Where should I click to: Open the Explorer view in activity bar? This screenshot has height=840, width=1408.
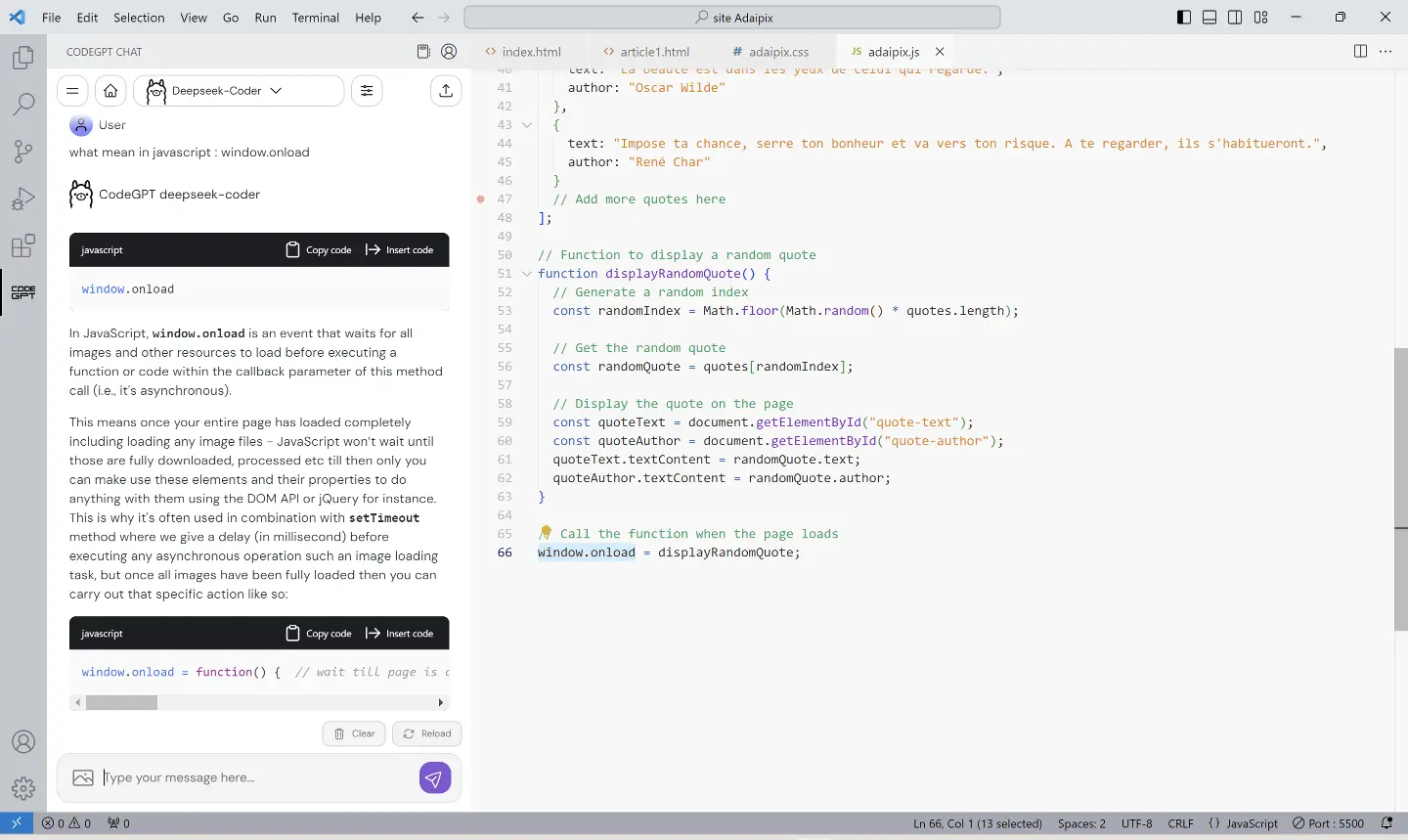[x=23, y=58]
